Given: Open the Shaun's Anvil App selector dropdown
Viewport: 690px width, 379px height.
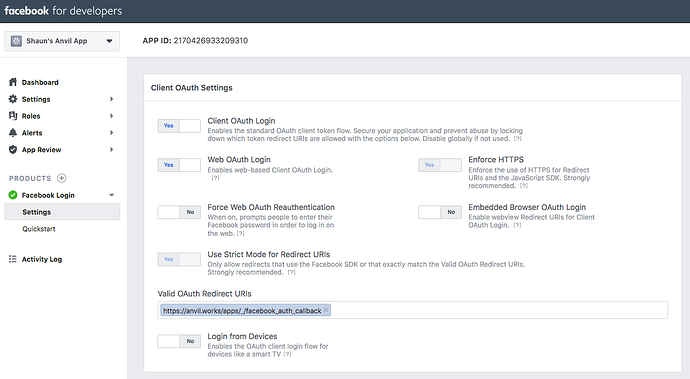Looking at the screenshot, I should [62, 41].
